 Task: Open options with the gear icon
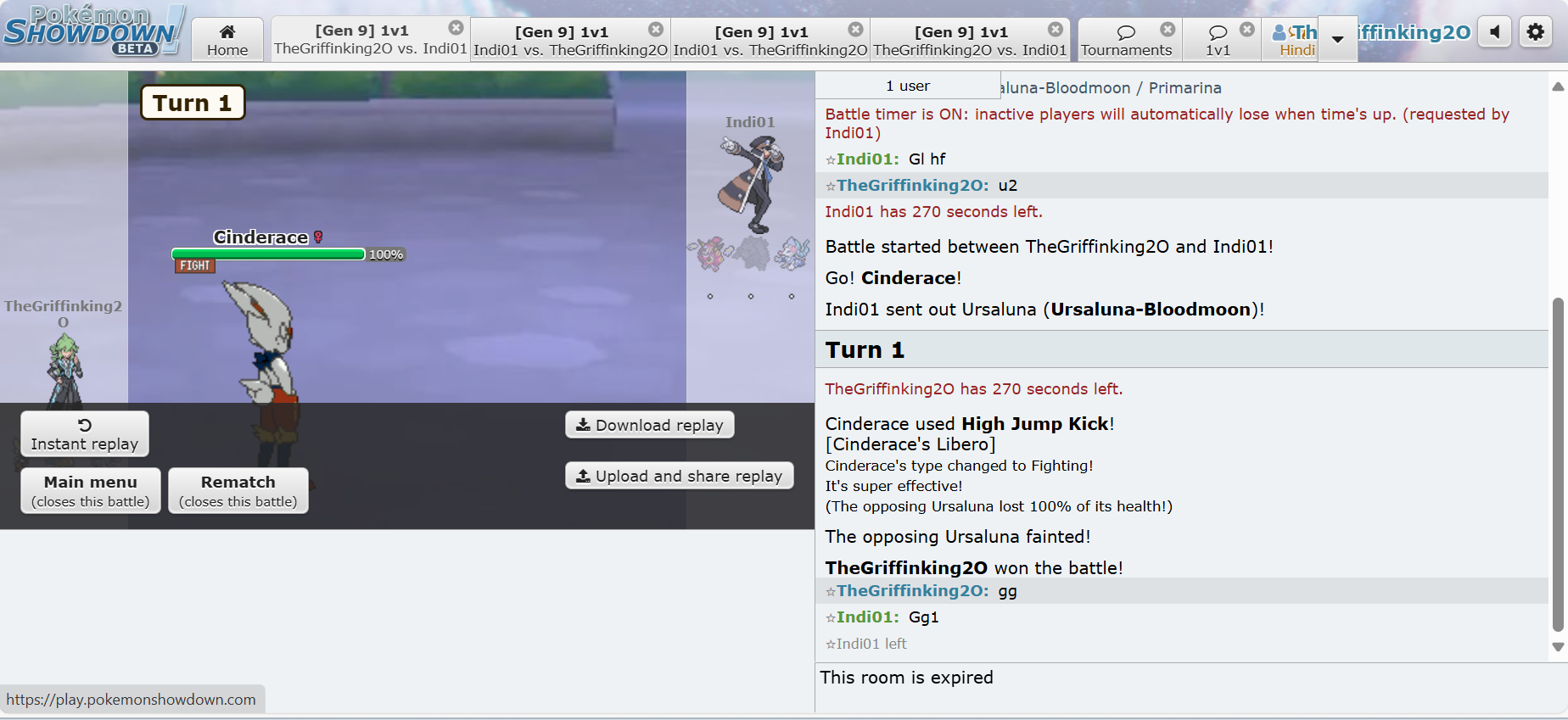coord(1536,32)
